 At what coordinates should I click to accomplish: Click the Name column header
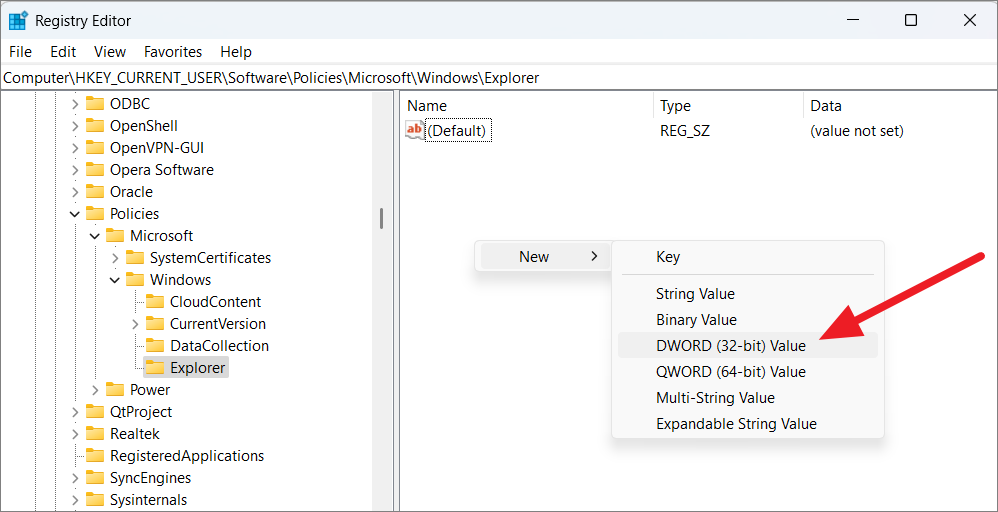click(427, 106)
